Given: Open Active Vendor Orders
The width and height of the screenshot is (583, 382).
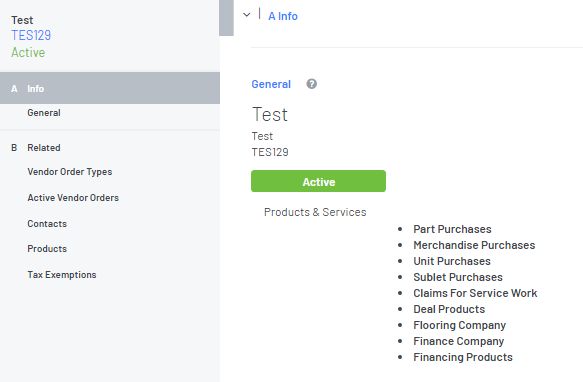Looking at the screenshot, I should (73, 198).
